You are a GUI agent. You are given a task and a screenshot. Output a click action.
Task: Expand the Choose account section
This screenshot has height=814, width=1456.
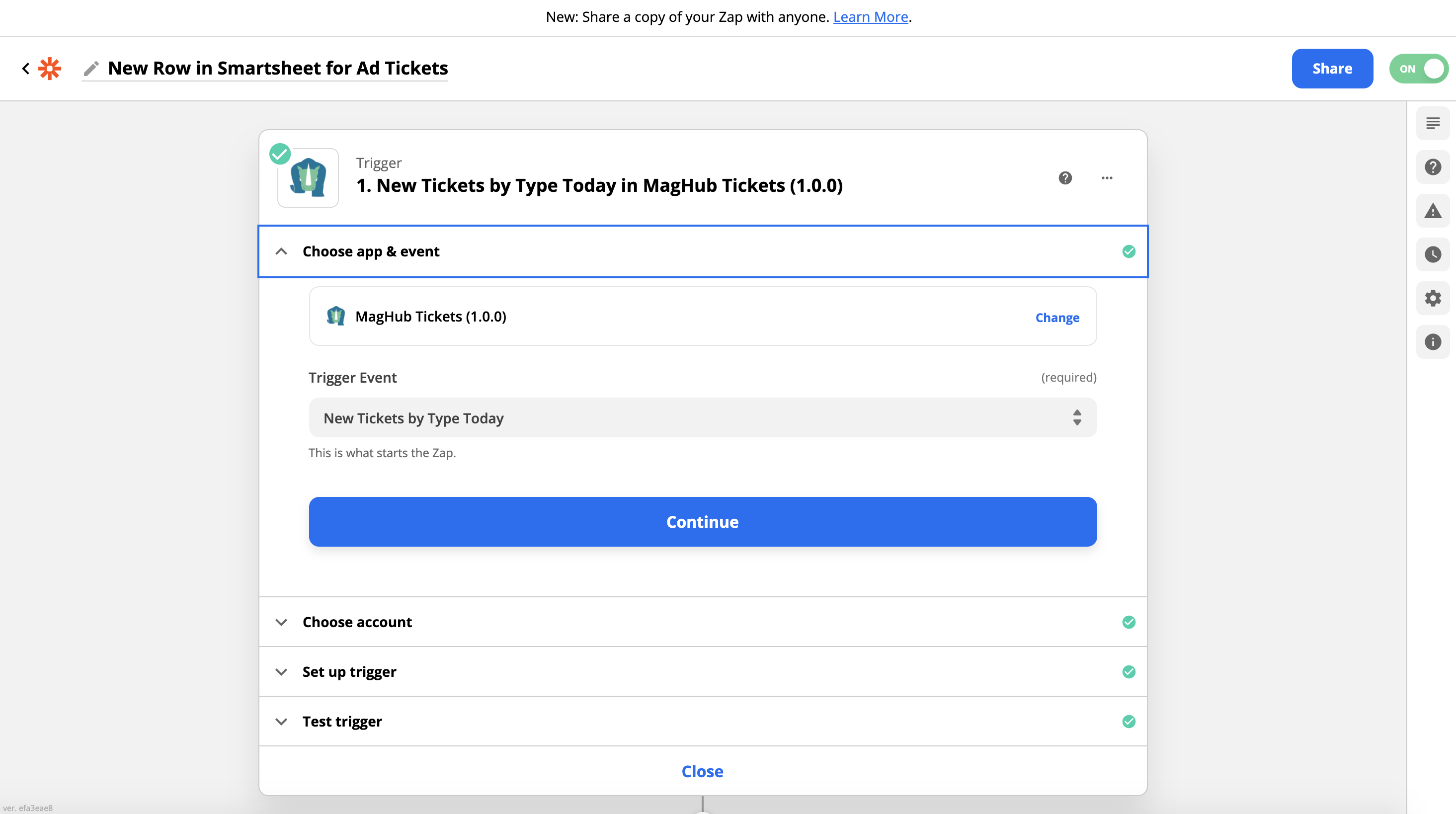point(703,622)
